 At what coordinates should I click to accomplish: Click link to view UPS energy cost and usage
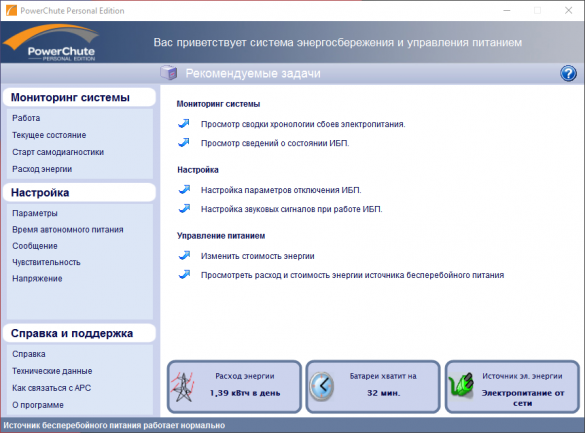click(x=352, y=275)
